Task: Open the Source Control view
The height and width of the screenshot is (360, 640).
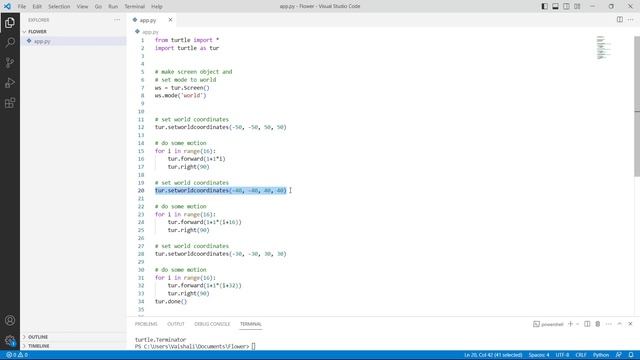Action: click(x=10, y=62)
